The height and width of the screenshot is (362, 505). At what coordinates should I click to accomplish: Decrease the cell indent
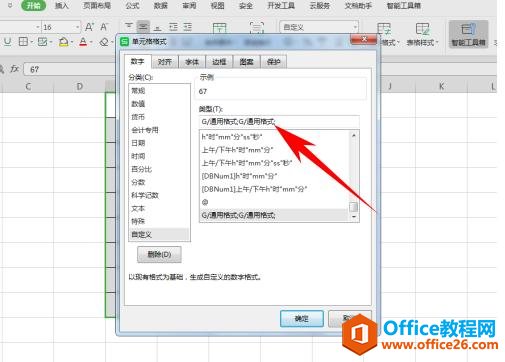coord(173,27)
